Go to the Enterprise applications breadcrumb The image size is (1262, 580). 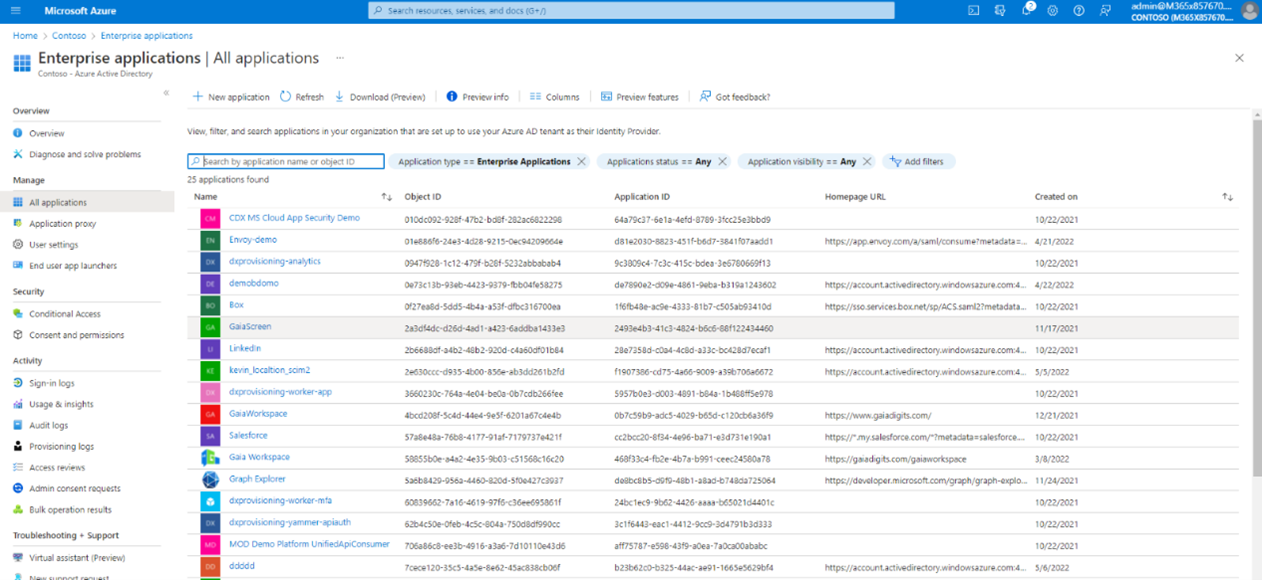click(147, 36)
